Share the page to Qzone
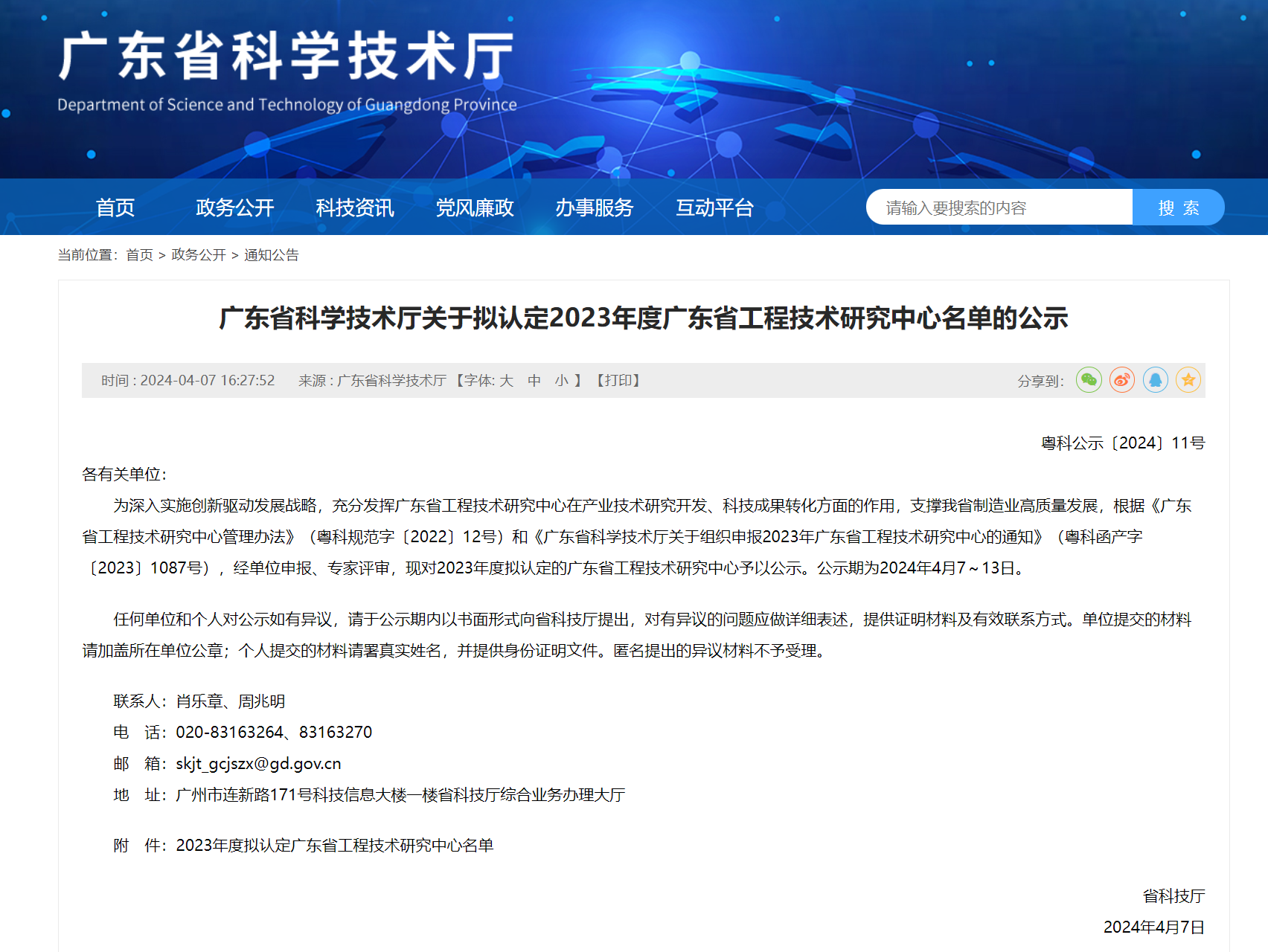Image resolution: width=1268 pixels, height=952 pixels. [x=1188, y=379]
